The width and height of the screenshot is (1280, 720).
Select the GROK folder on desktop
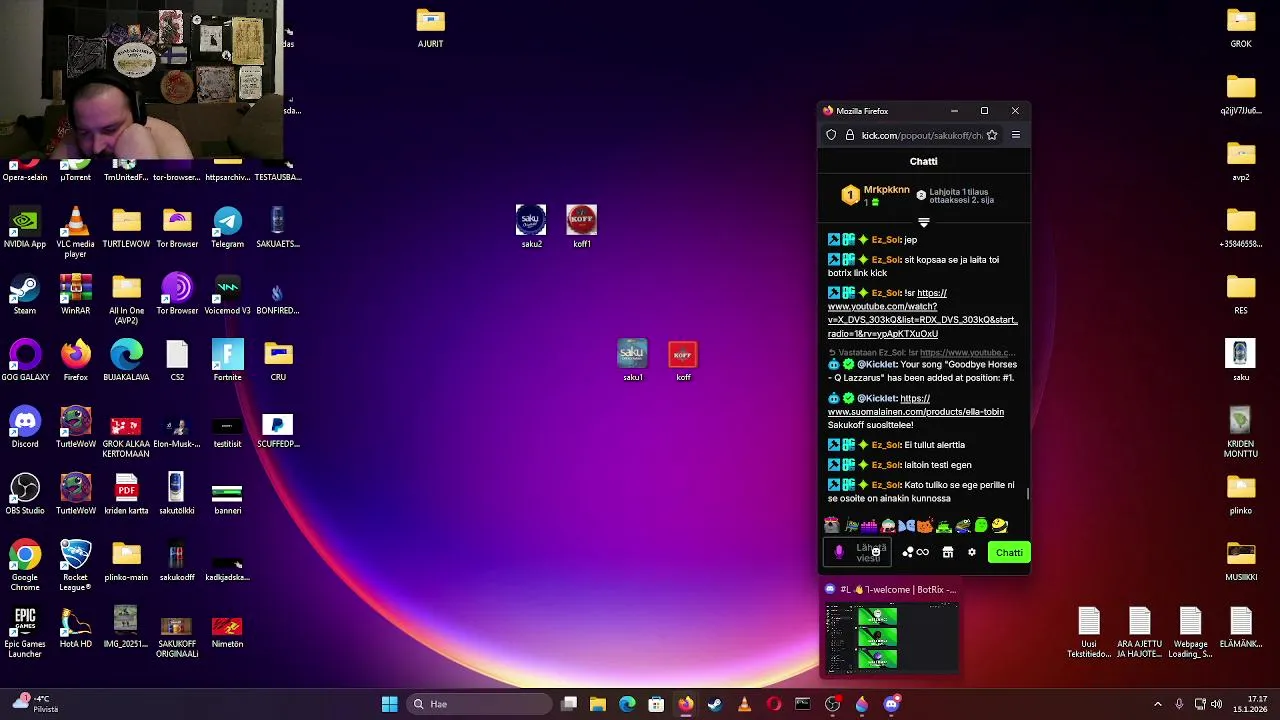(1241, 27)
